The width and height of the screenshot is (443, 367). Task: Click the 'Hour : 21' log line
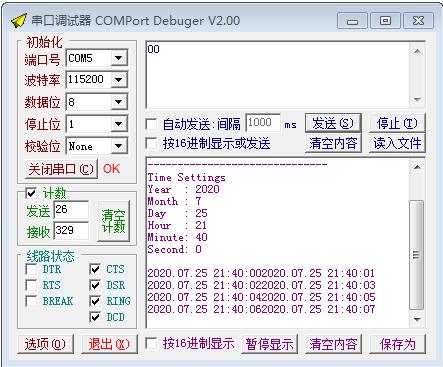click(177, 225)
